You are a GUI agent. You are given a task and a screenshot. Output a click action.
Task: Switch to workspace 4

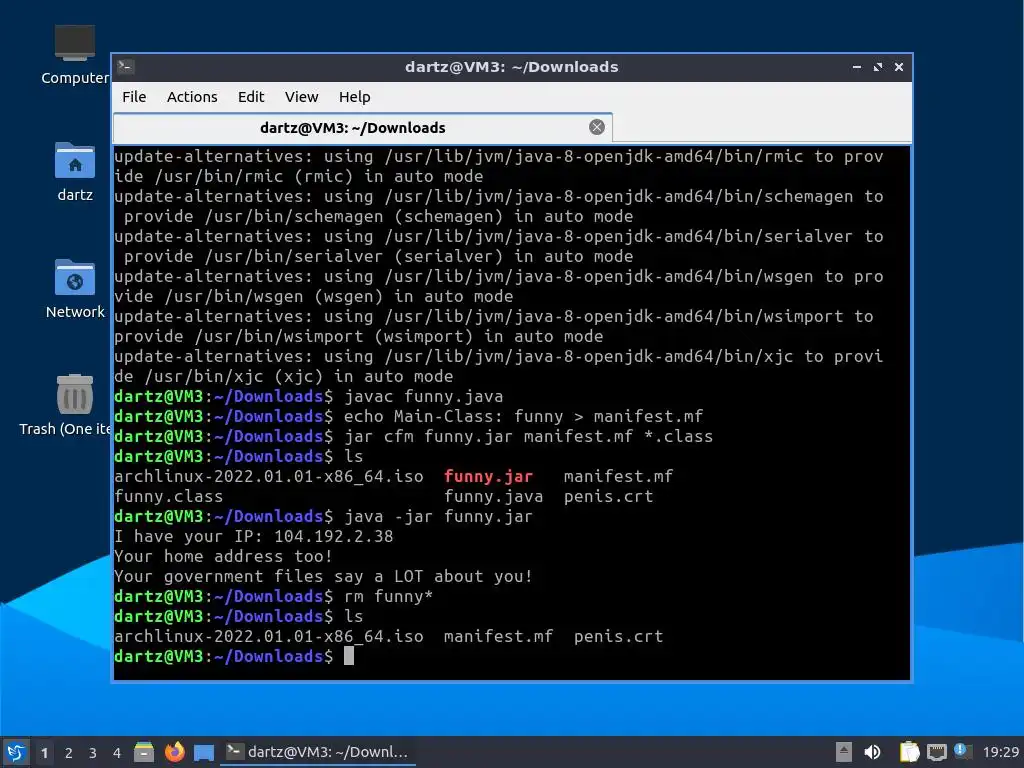point(117,753)
